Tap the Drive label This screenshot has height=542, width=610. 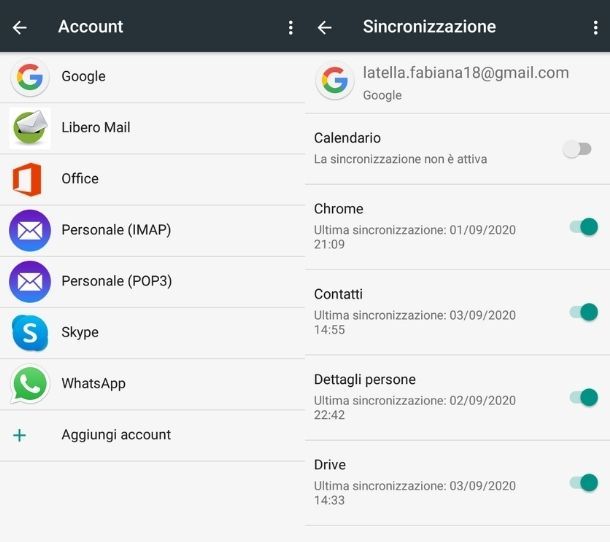(330, 465)
